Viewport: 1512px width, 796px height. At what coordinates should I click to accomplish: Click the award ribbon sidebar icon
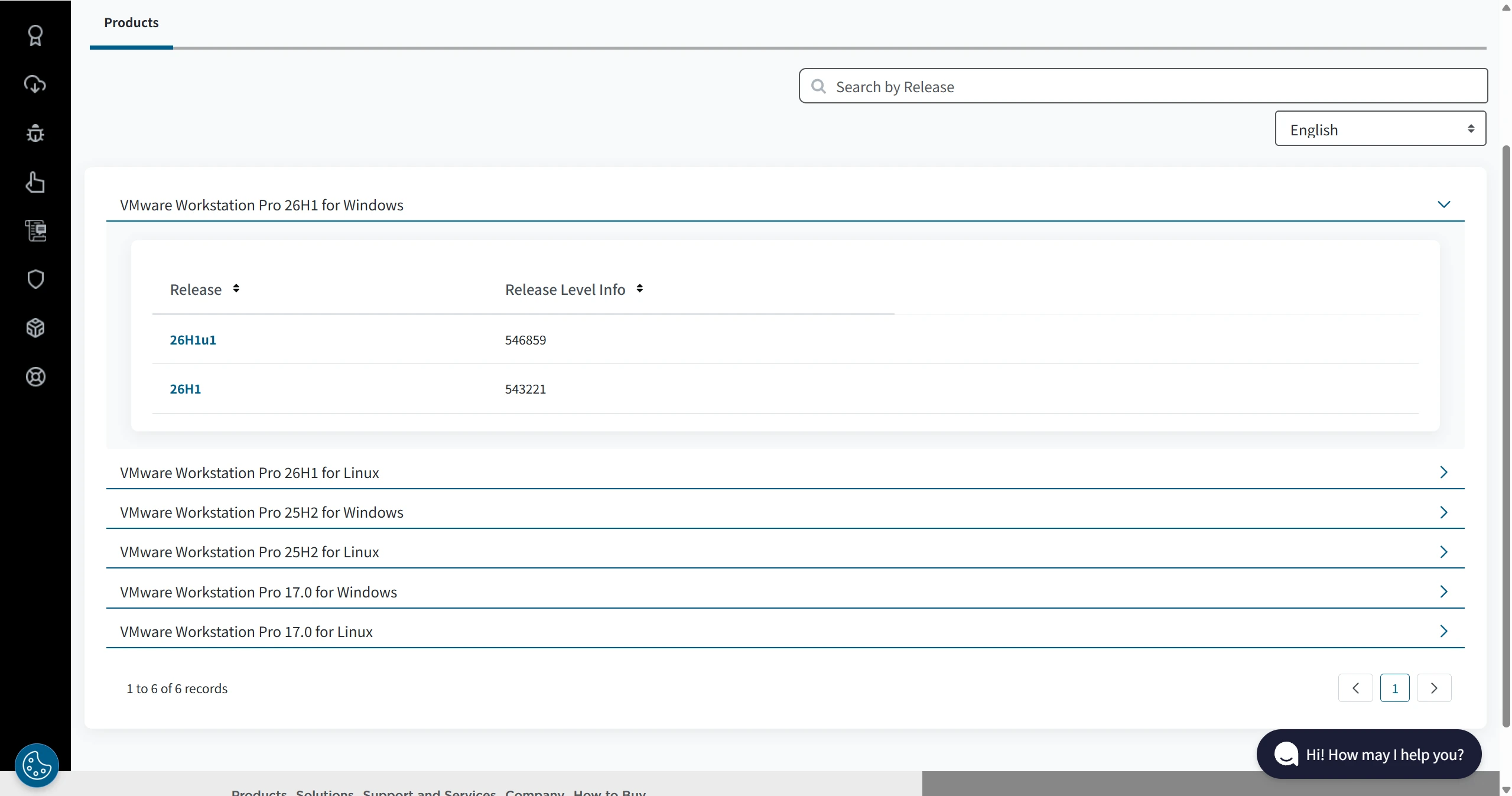pyautogui.click(x=35, y=35)
